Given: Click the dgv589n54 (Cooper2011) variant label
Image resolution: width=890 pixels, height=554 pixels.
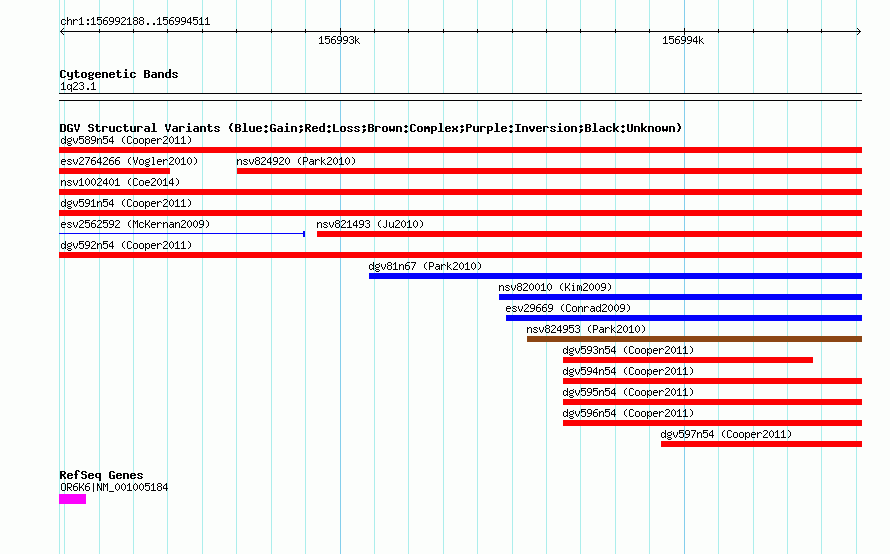Looking at the screenshot, I should [126, 140].
